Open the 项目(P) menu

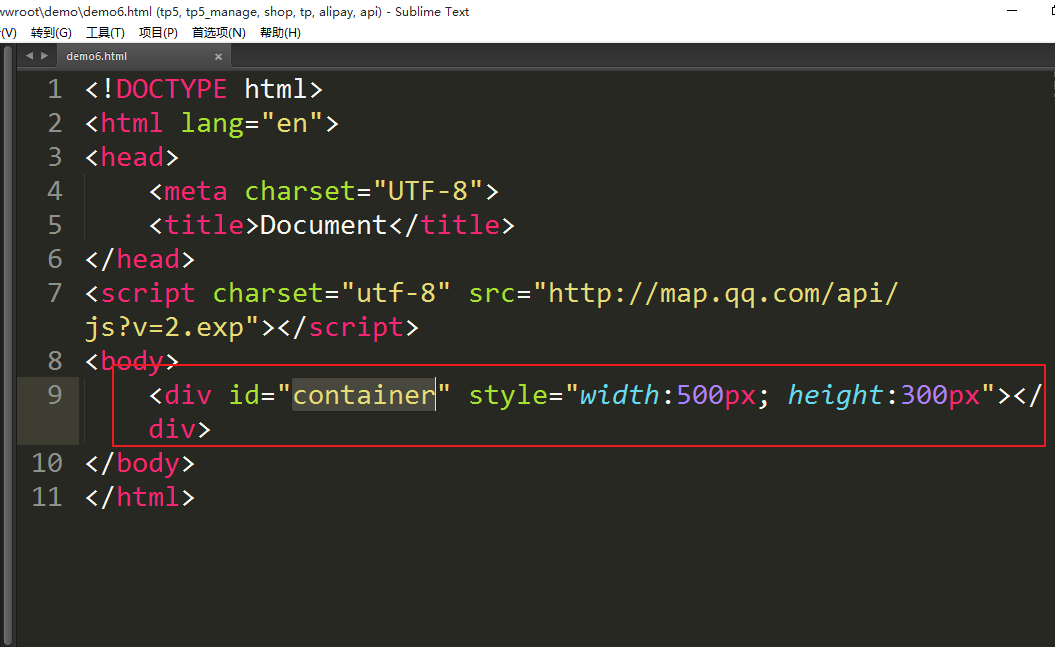(158, 32)
